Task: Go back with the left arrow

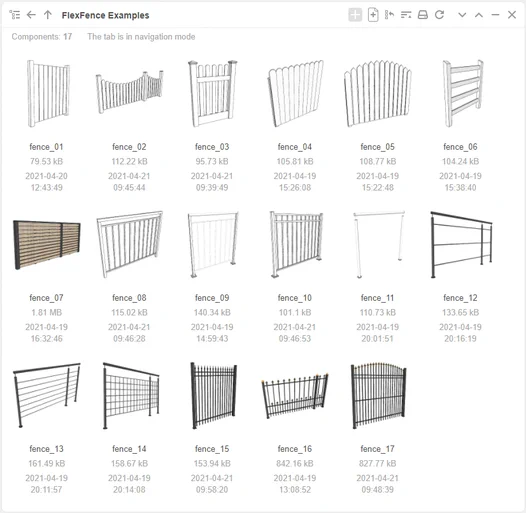Action: [x=31, y=15]
